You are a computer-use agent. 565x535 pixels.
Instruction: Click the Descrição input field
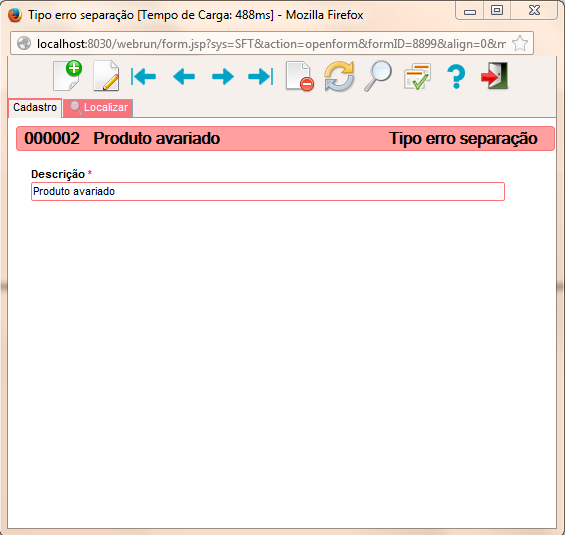[268, 191]
